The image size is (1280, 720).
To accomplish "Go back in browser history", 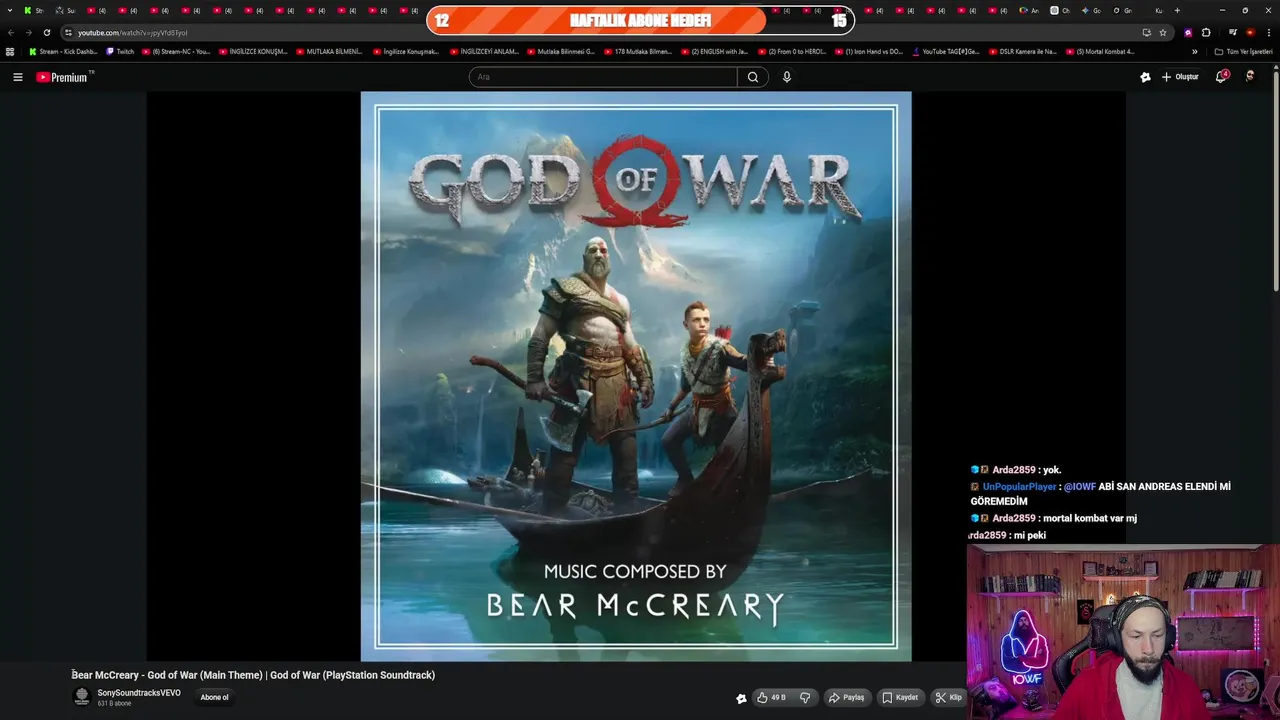I will [x=11, y=32].
